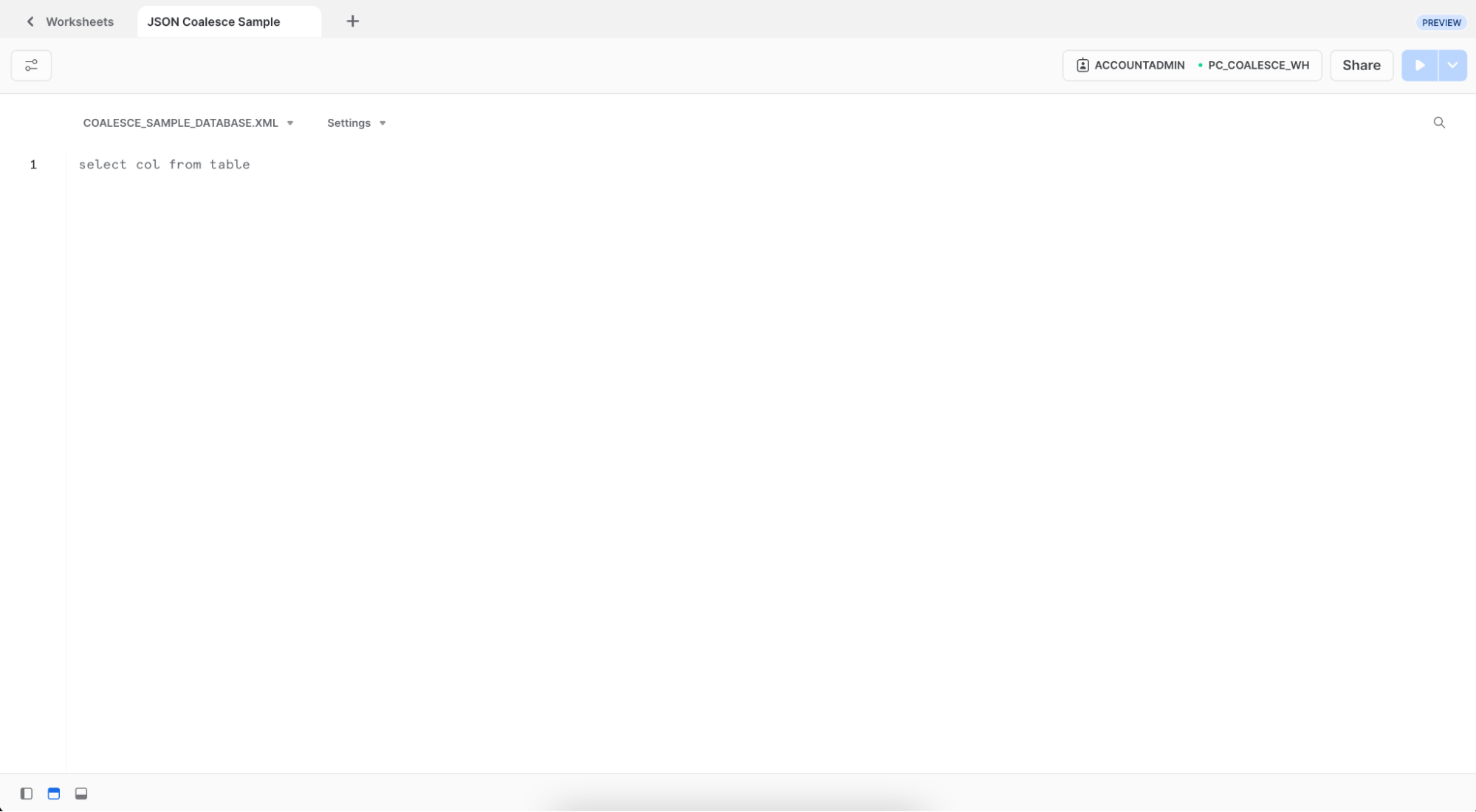Select the JSON Coalesce Sample tab
Screen dimensions: 1476x812
coord(213,21)
